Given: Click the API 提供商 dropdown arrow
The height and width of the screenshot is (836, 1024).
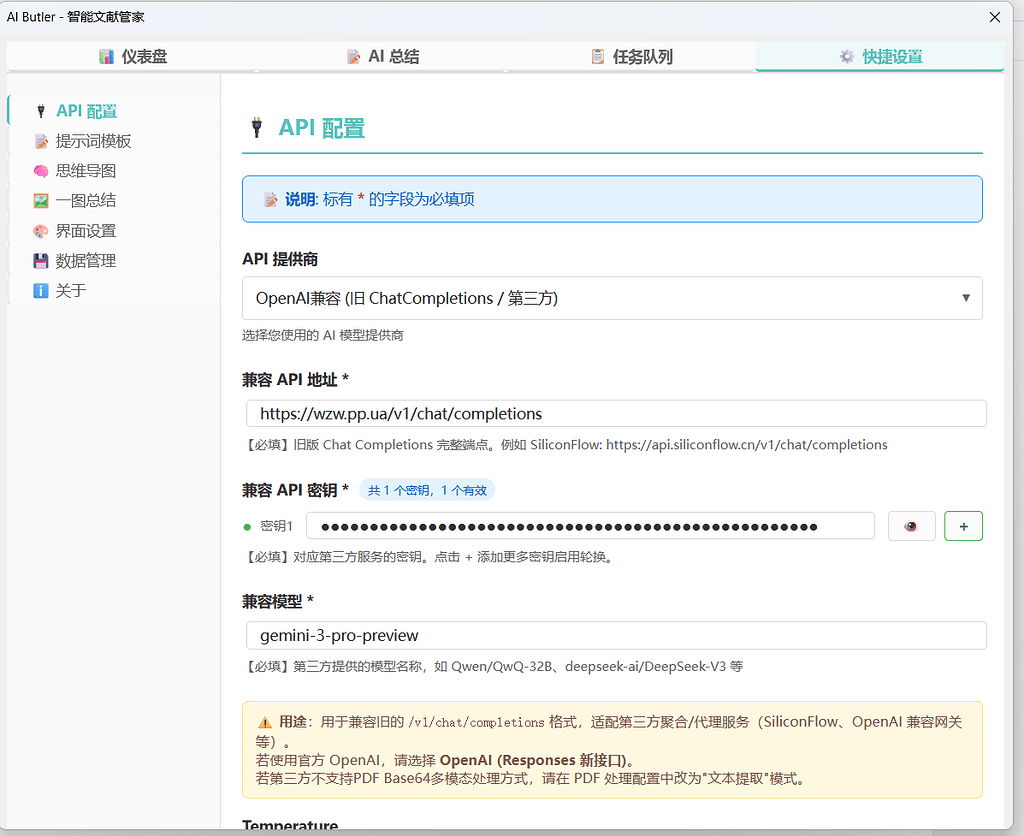Looking at the screenshot, I should (966, 298).
